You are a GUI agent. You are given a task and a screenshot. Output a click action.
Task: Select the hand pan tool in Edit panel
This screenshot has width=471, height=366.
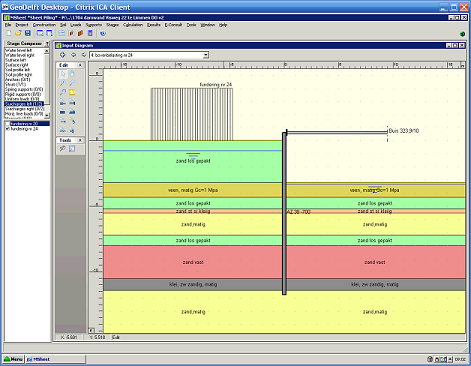point(72,74)
